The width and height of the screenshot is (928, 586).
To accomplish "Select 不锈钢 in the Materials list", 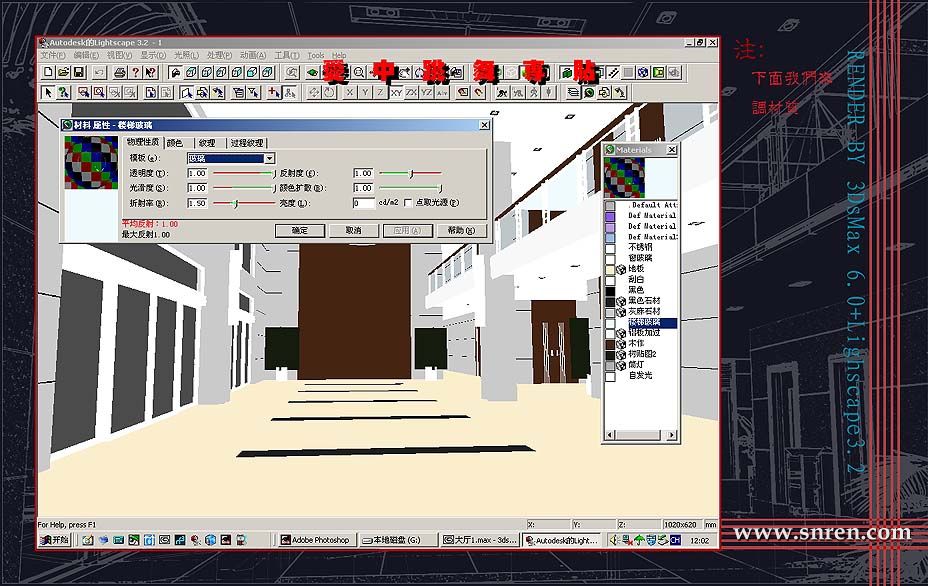I will point(640,247).
